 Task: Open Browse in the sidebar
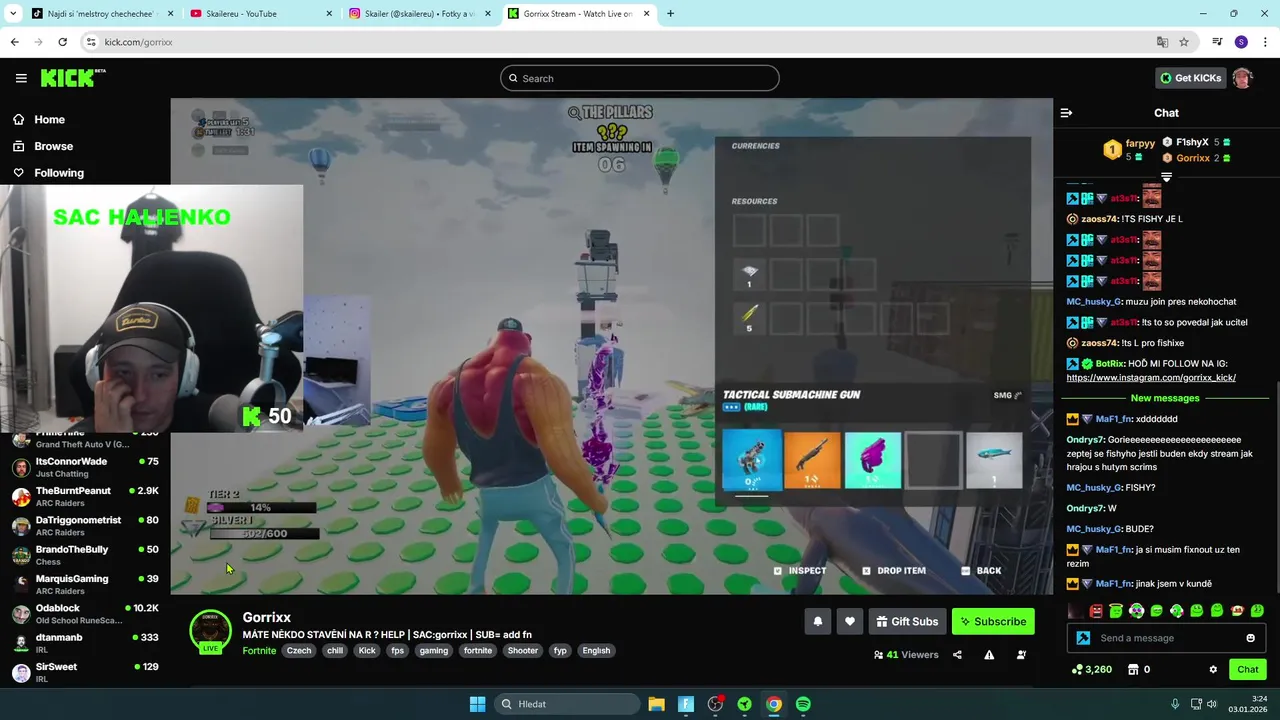pos(53,146)
